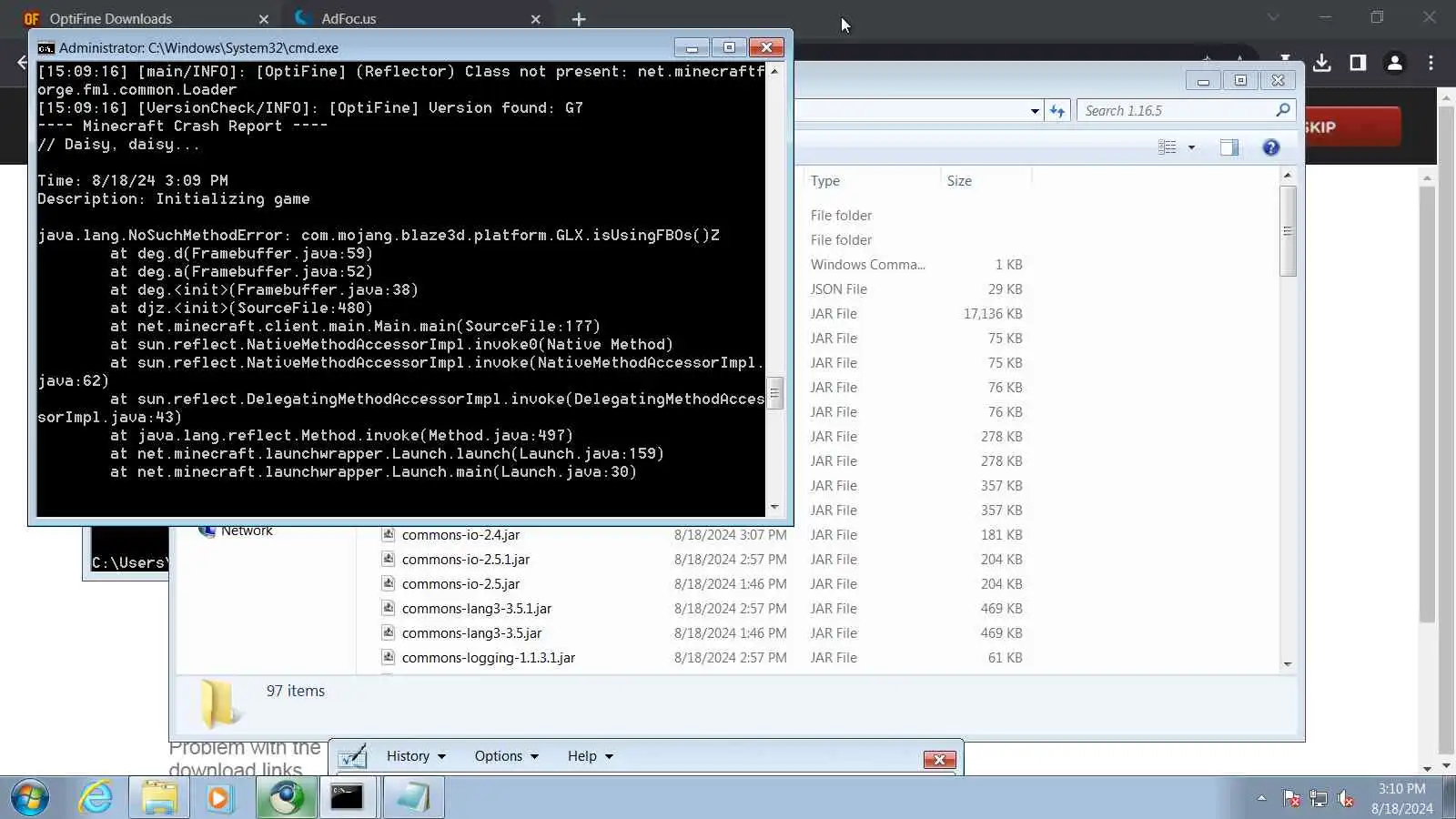Screen dimensions: 1456x819
Task: Close the AdFoc.us tab
Action: pos(536,19)
